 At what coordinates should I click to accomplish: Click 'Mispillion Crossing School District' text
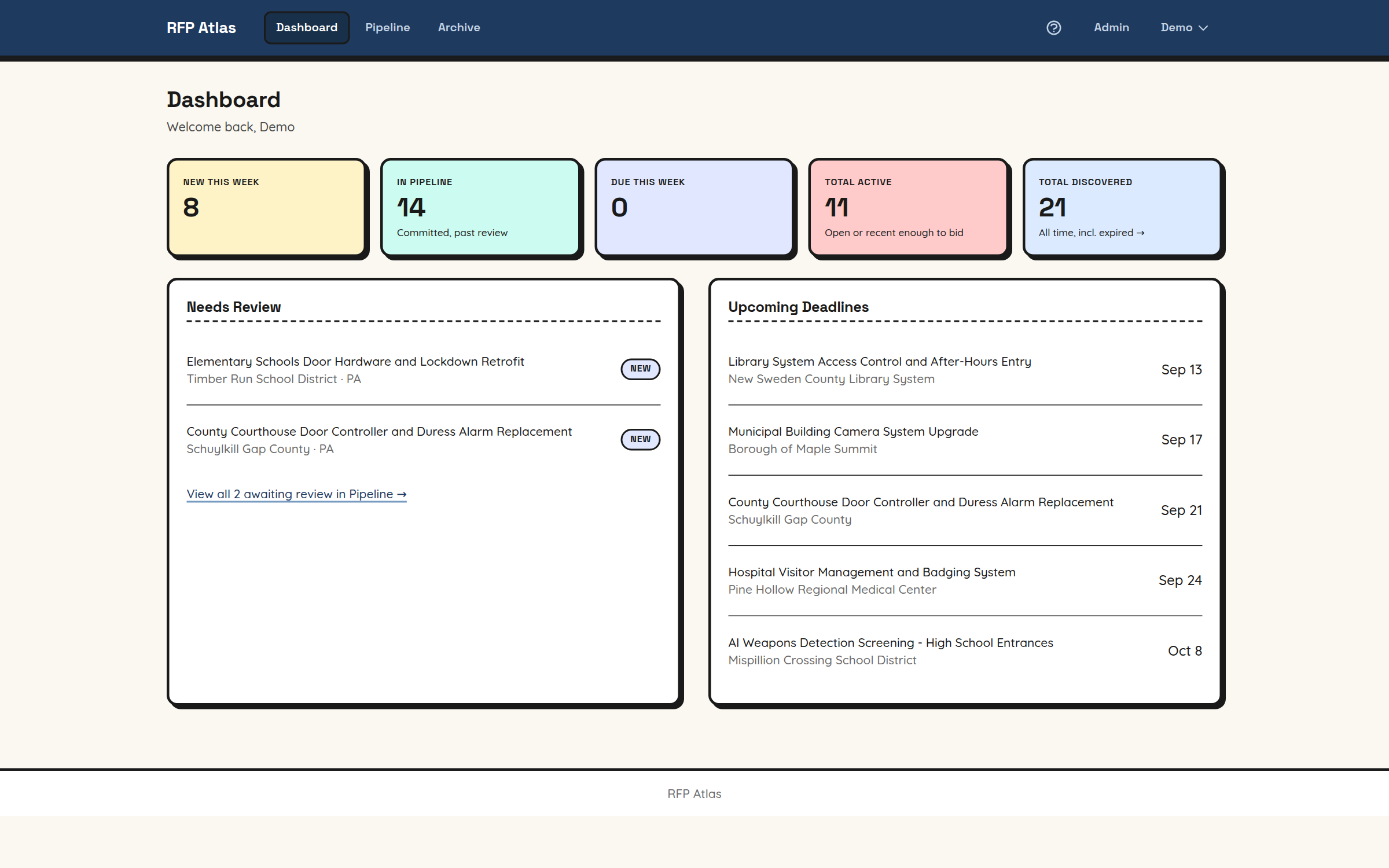[x=822, y=660]
